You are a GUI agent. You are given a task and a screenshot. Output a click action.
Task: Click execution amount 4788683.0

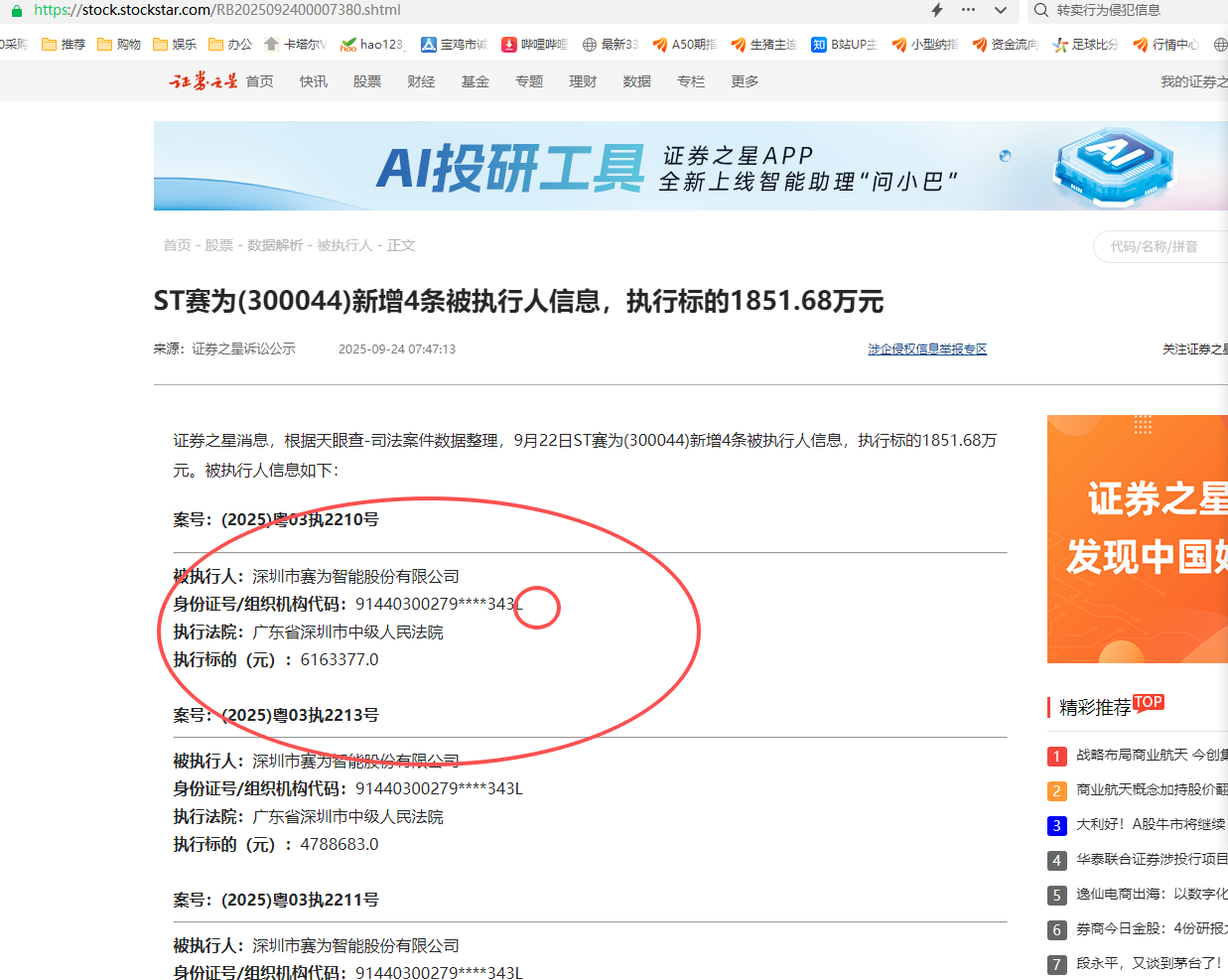tap(340, 844)
